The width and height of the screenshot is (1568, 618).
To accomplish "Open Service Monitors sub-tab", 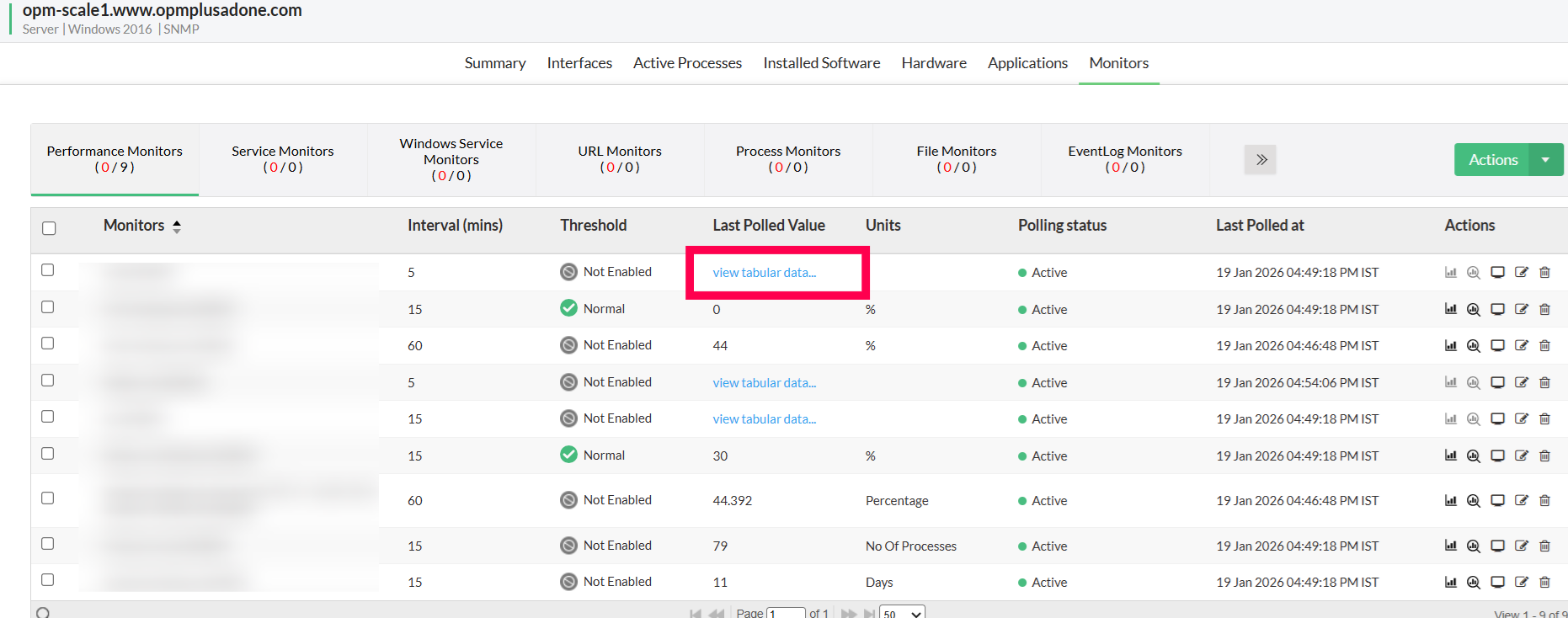I will click(x=283, y=159).
